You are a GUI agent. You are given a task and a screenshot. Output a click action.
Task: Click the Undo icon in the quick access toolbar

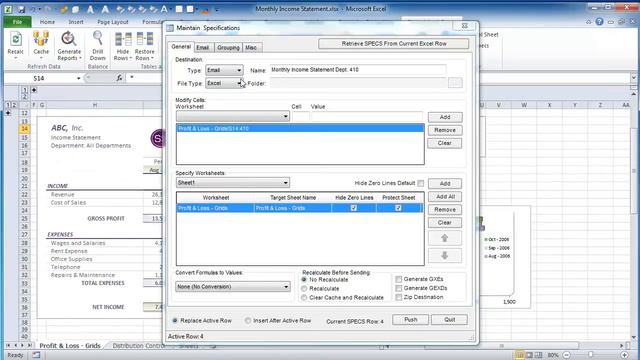click(33, 9)
